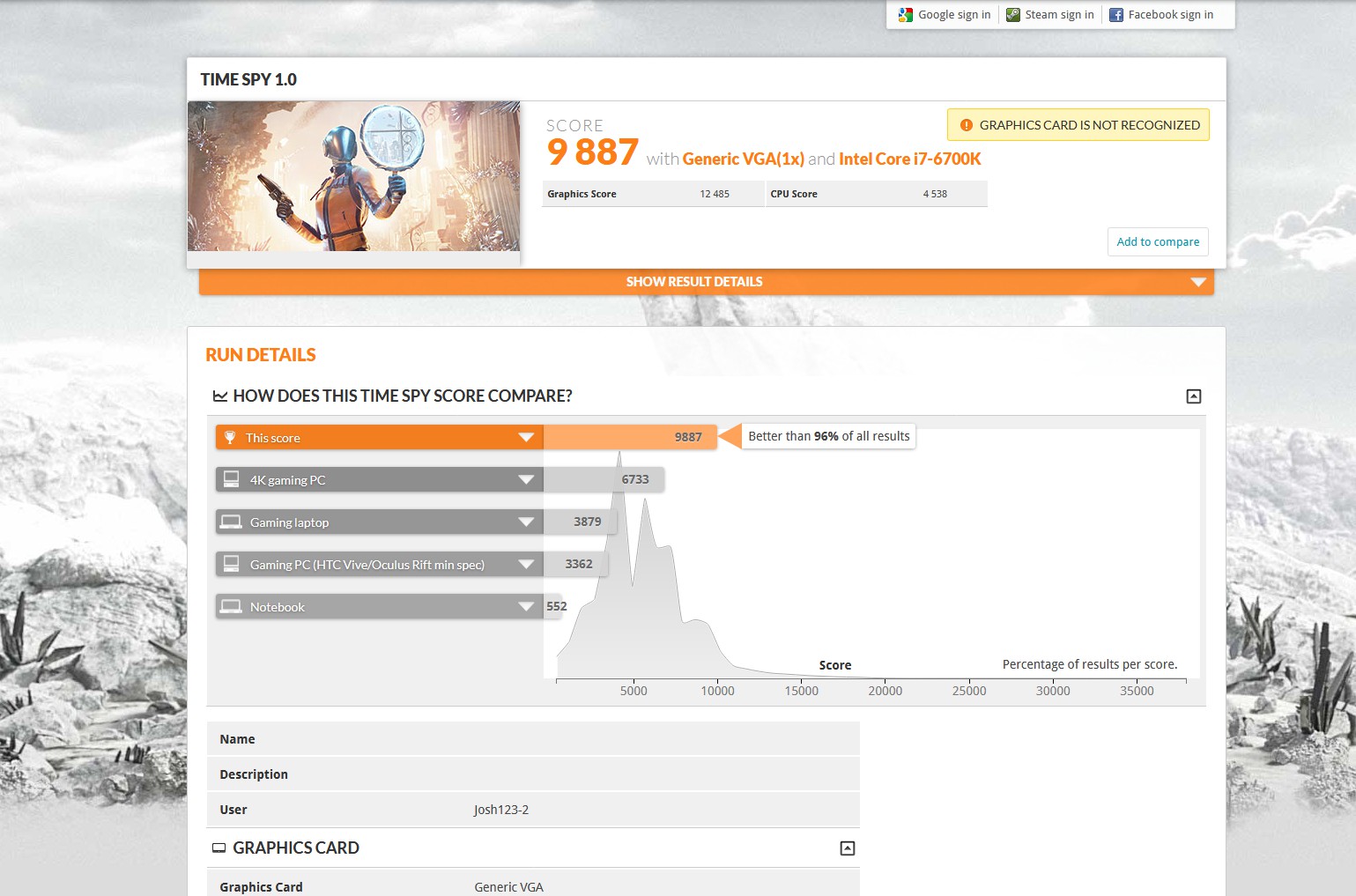Image resolution: width=1356 pixels, height=896 pixels.
Task: Click the RUN DETAILS heading
Action: tap(261, 355)
